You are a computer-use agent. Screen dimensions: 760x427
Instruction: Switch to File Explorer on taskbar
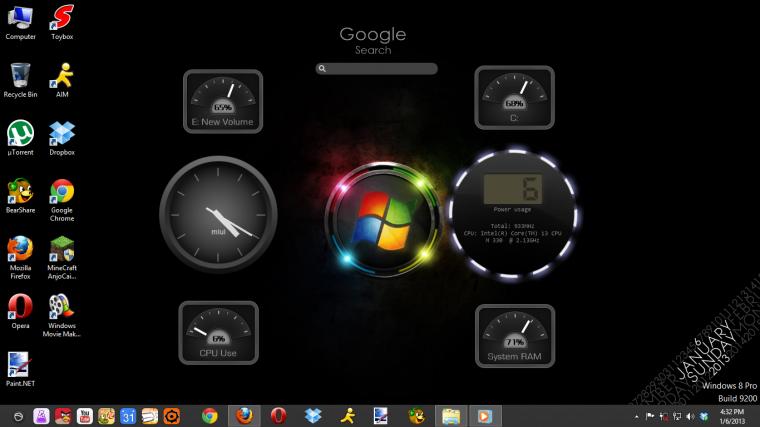point(451,416)
